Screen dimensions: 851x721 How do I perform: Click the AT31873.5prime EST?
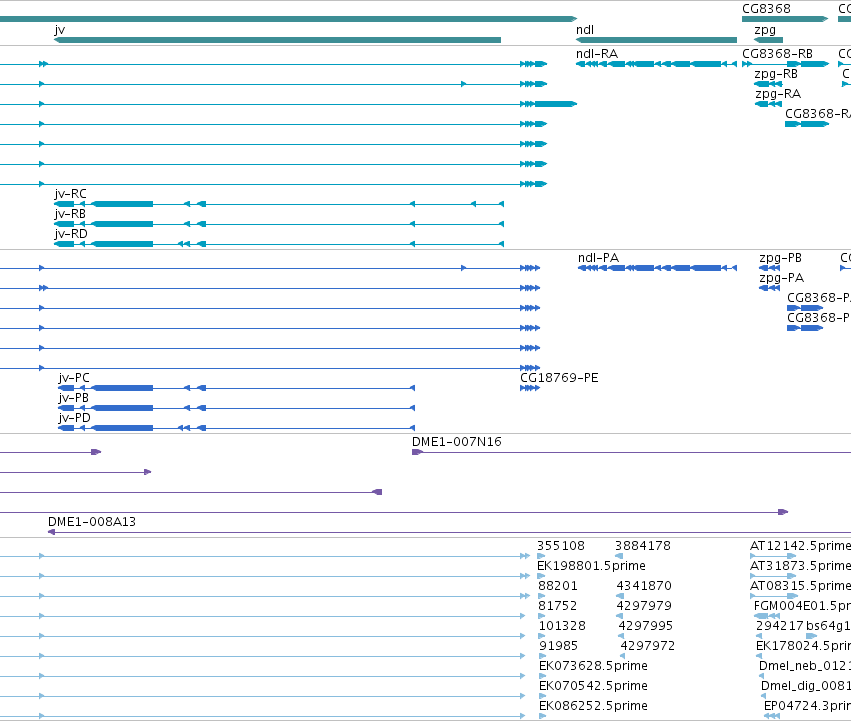click(x=773, y=576)
